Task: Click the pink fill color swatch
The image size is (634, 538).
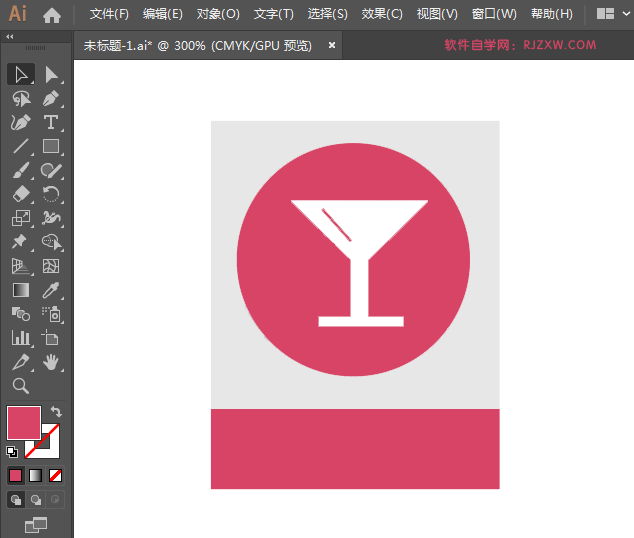Action: [x=23, y=422]
